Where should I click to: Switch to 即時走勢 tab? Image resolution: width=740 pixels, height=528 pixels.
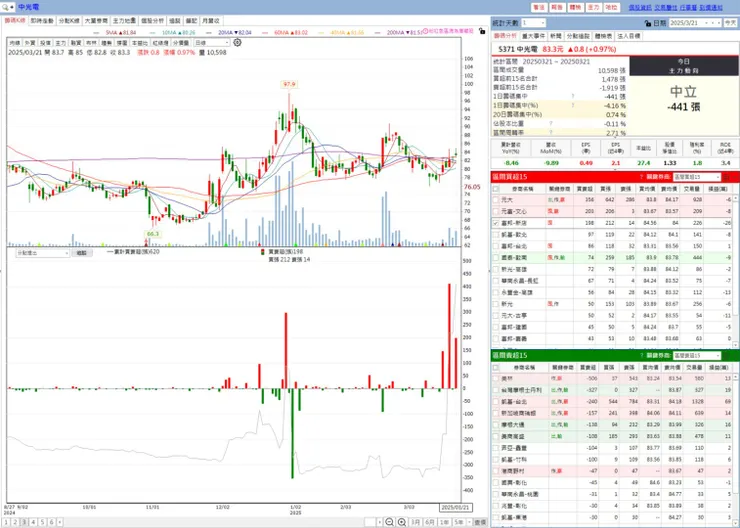42,21
